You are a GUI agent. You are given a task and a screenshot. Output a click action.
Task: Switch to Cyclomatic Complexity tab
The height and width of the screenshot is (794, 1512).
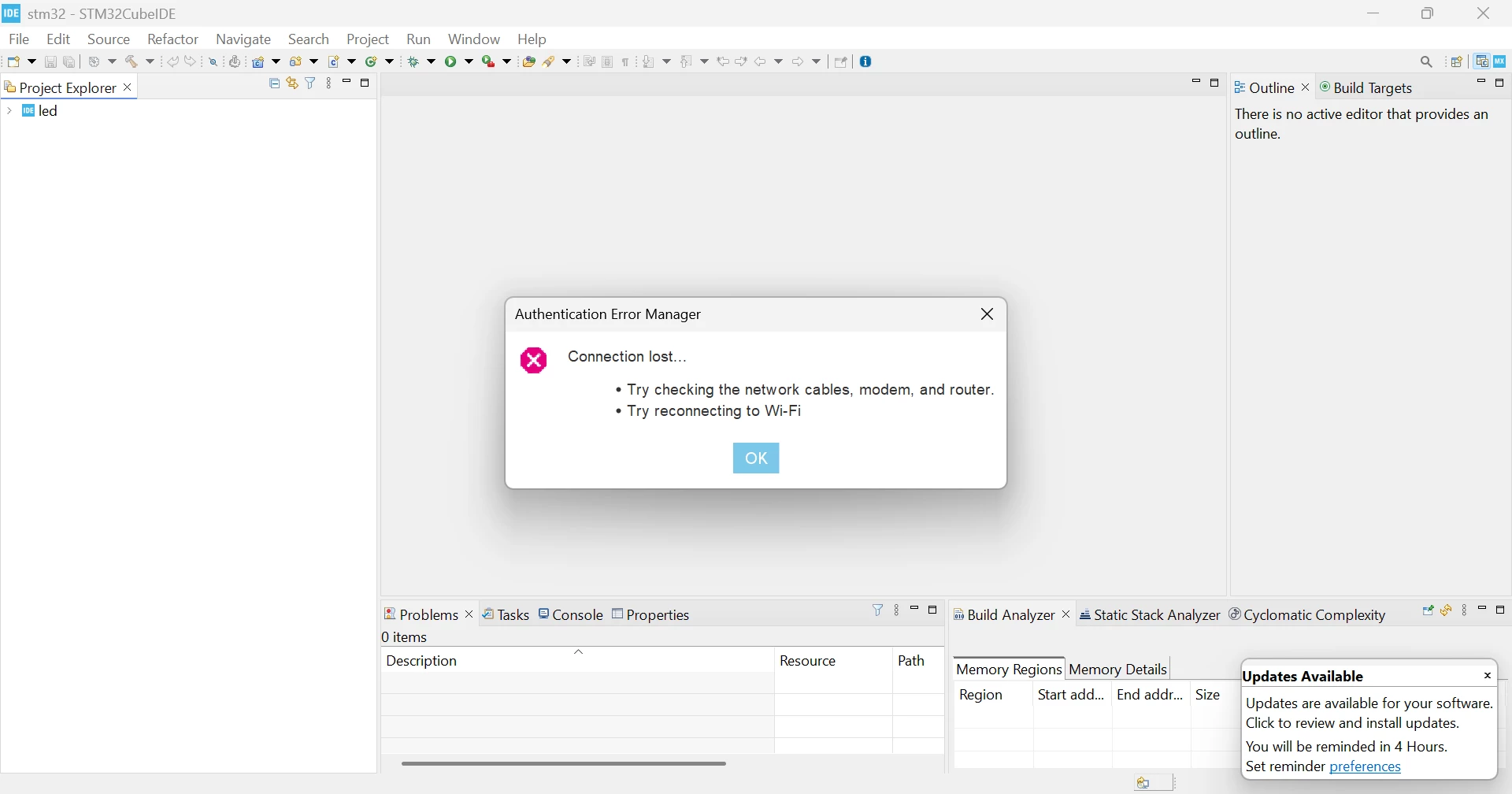tap(1308, 614)
